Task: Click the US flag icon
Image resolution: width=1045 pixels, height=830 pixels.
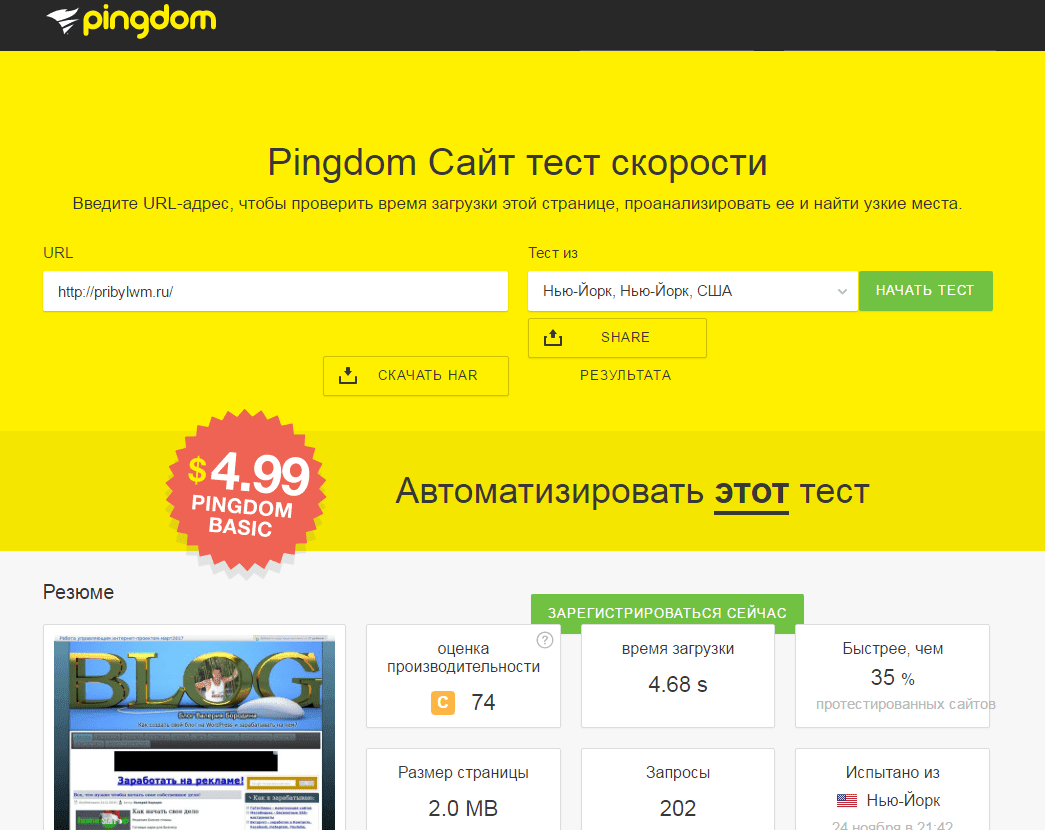Action: 846,801
